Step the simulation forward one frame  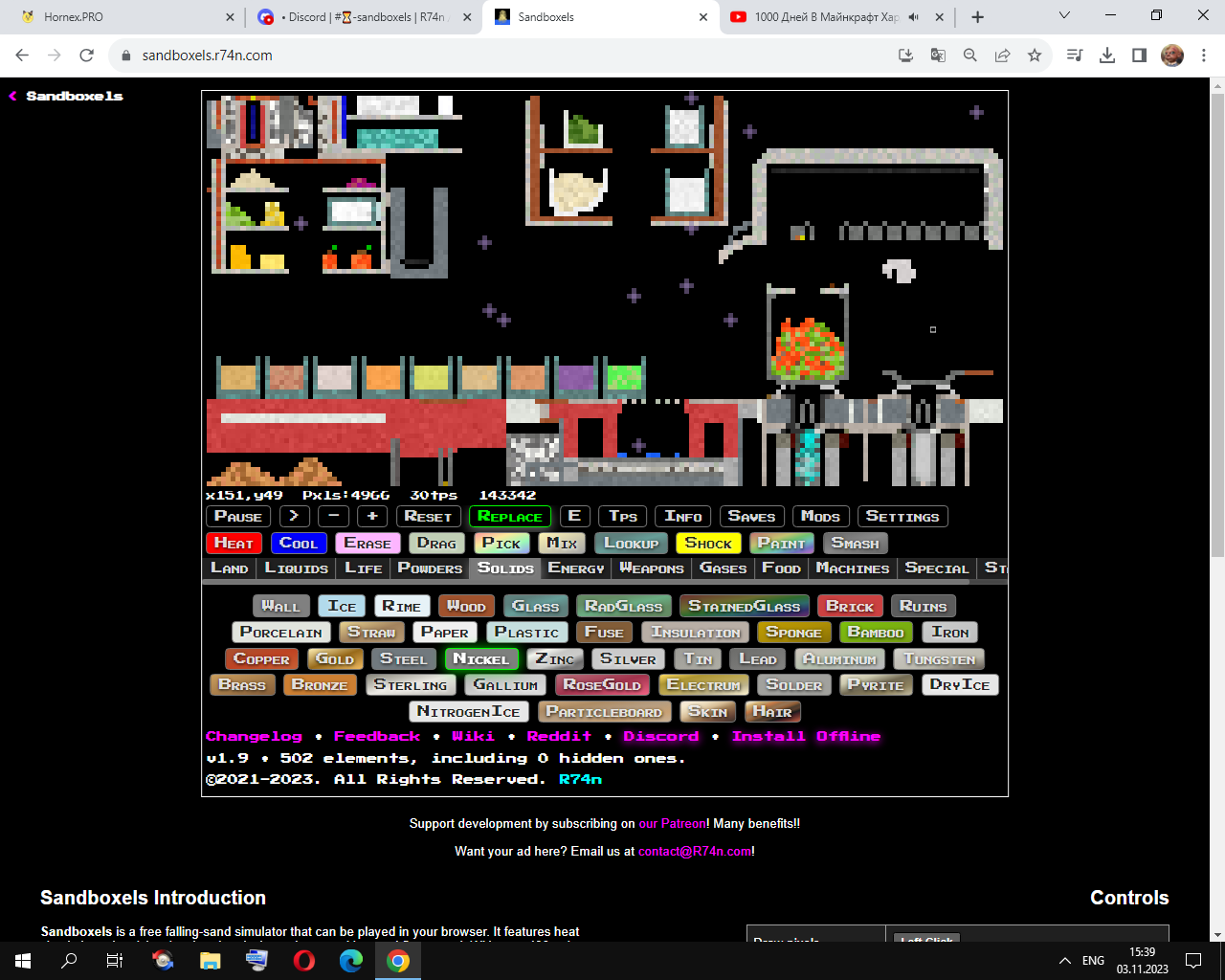(x=295, y=517)
